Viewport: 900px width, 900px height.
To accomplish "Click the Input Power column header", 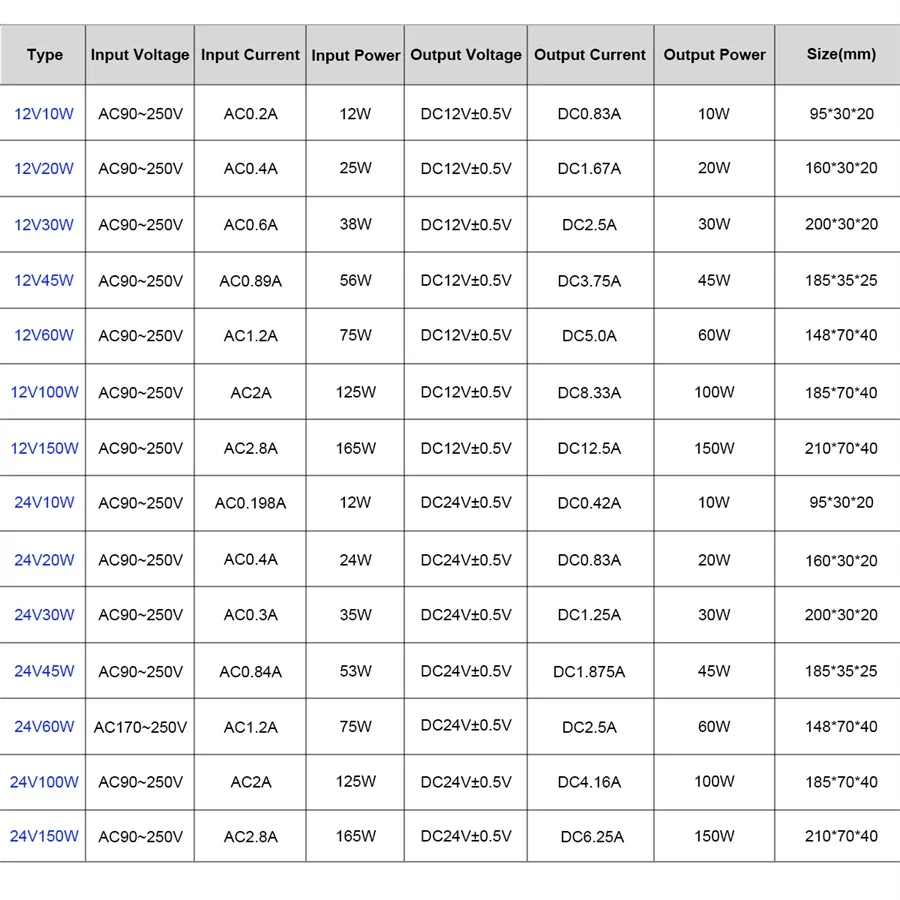I will tap(355, 56).
